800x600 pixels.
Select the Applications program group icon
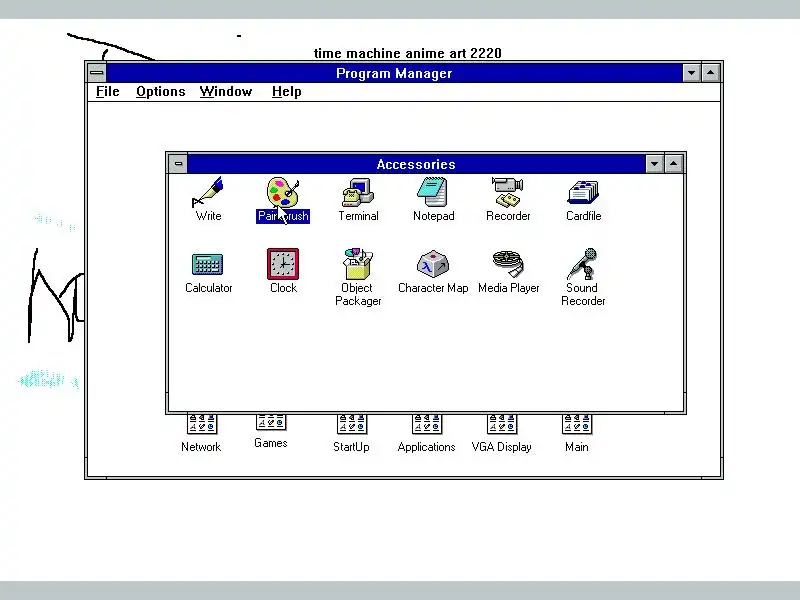427,424
